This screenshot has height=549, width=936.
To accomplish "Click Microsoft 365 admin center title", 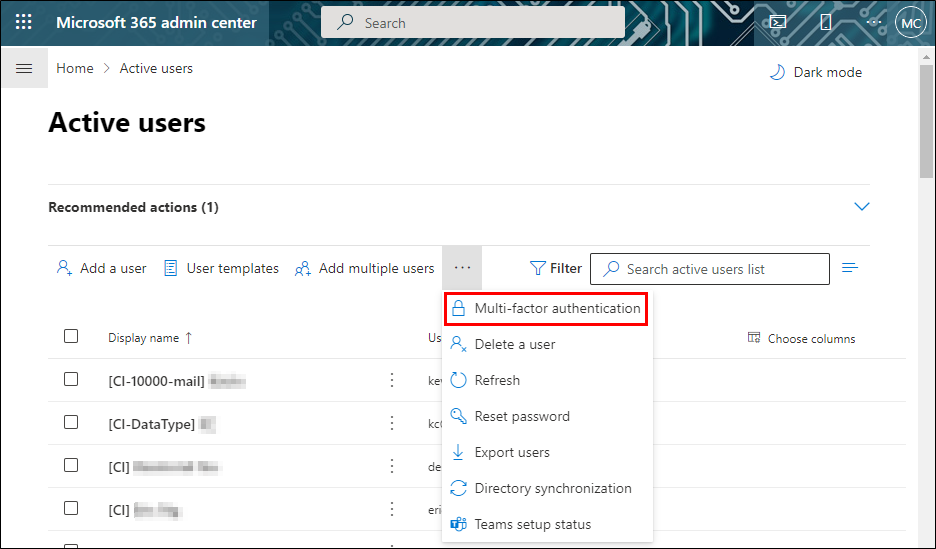I will tap(156, 23).
